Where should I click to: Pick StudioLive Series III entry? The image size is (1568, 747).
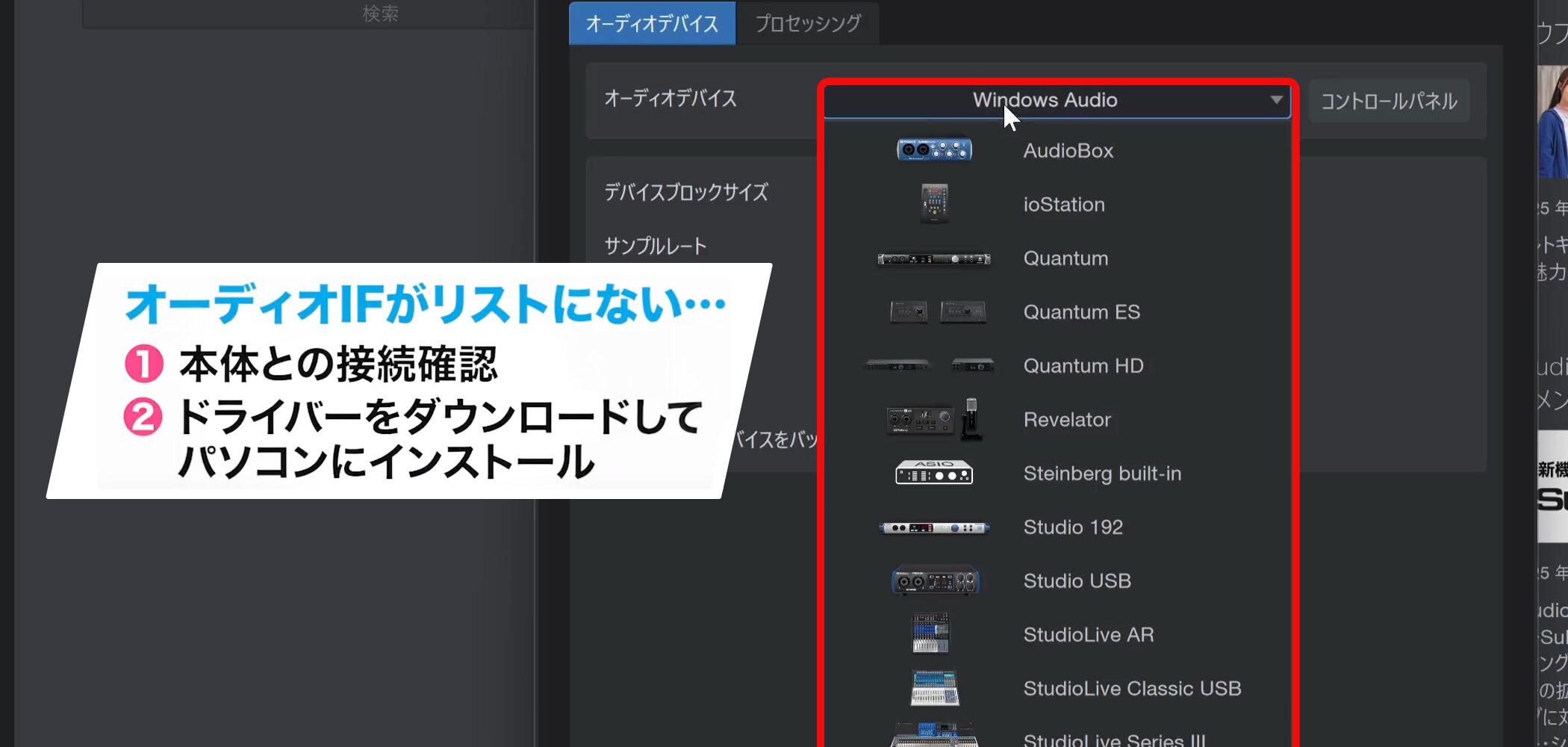click(x=1113, y=740)
